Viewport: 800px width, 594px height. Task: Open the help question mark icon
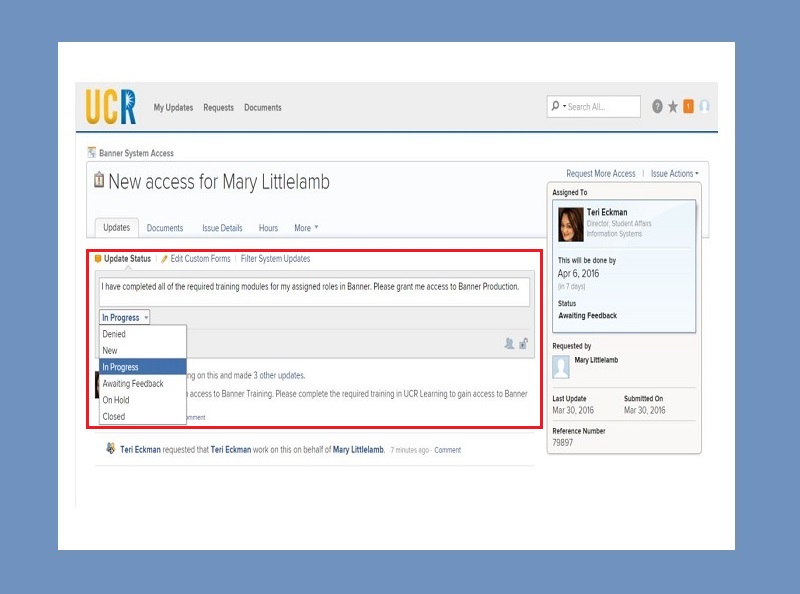657,107
